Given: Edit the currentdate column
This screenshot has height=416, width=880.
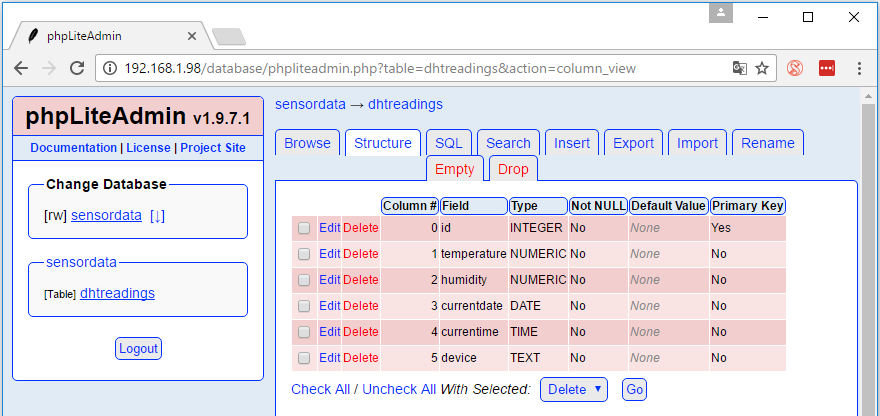Looking at the screenshot, I should [329, 306].
